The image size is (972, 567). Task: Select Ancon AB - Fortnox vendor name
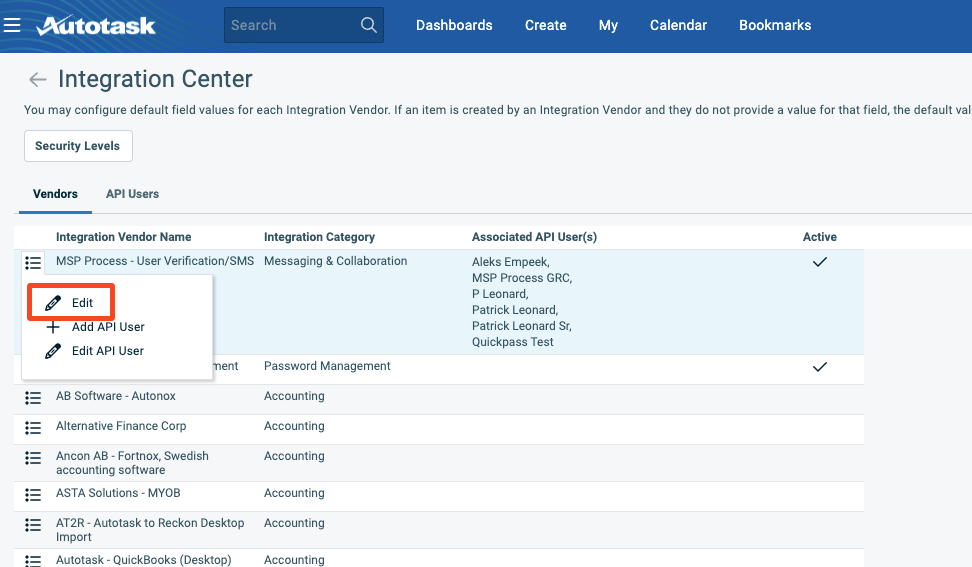click(132, 463)
